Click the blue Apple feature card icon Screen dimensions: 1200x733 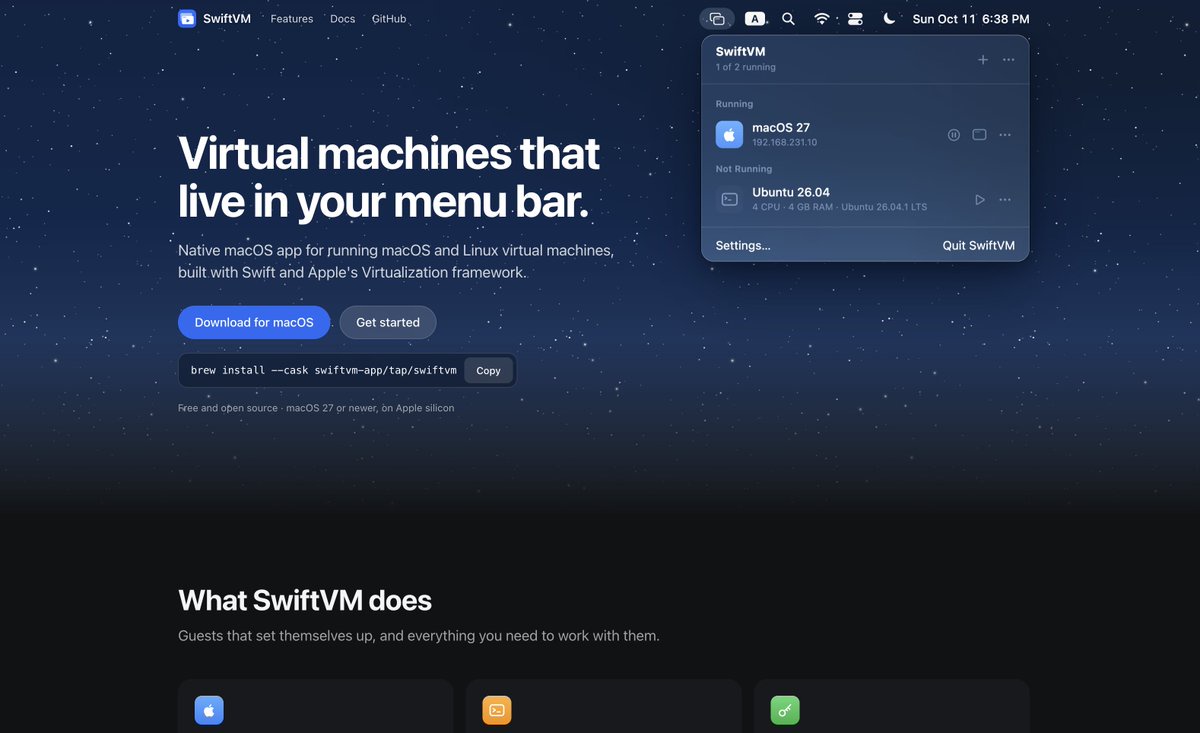pos(209,710)
